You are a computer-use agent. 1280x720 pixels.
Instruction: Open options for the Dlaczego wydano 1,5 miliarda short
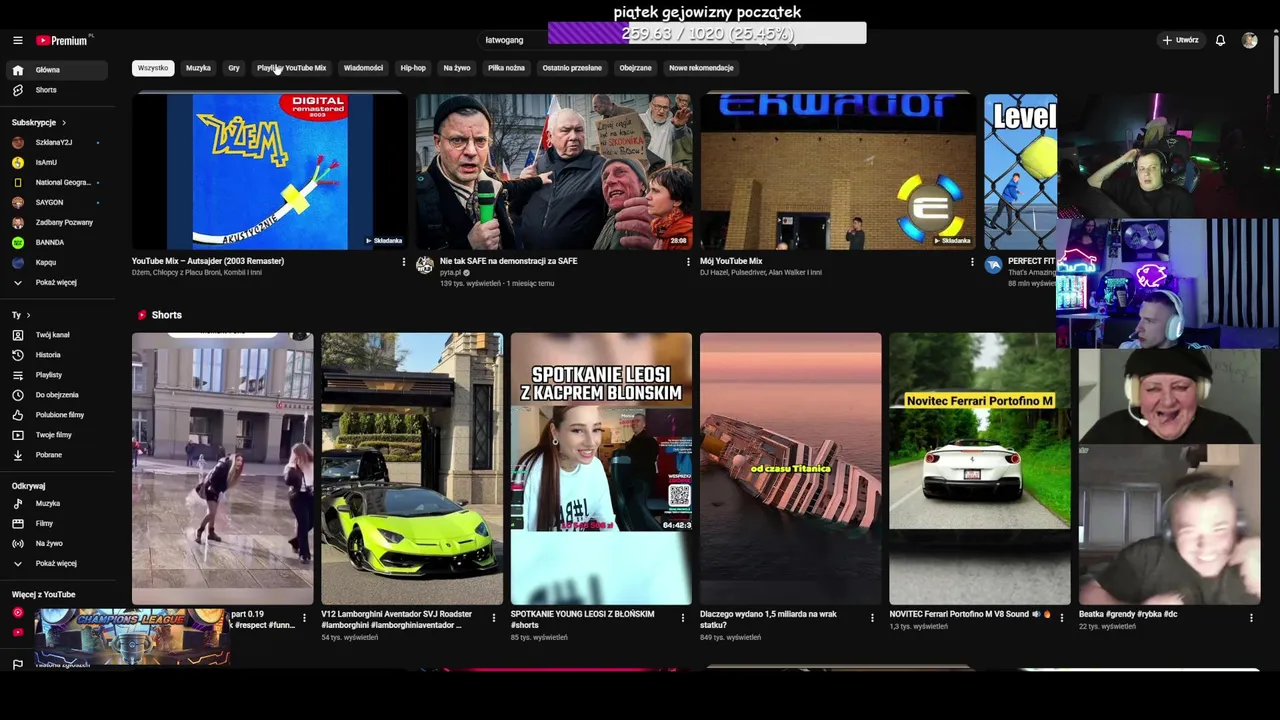[x=872, y=618]
